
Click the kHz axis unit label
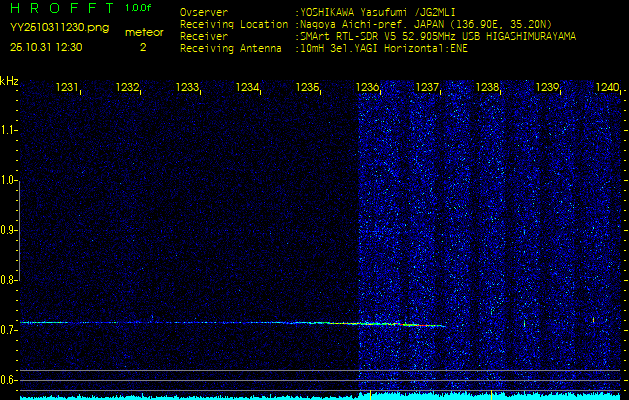[9, 80]
